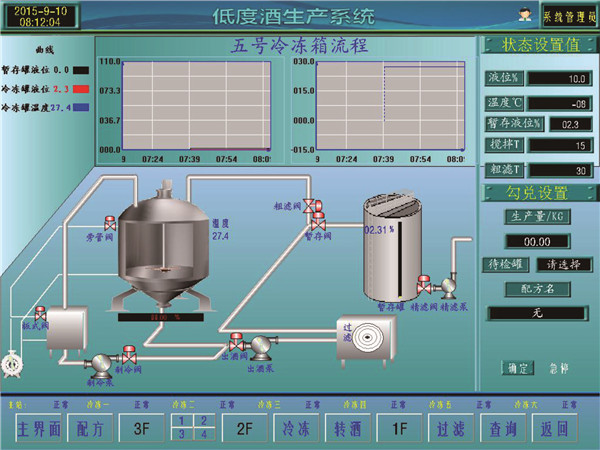The height and width of the screenshot is (450, 600).
Task: Click the 旁管阀 valve icon
Action: click(x=109, y=221)
